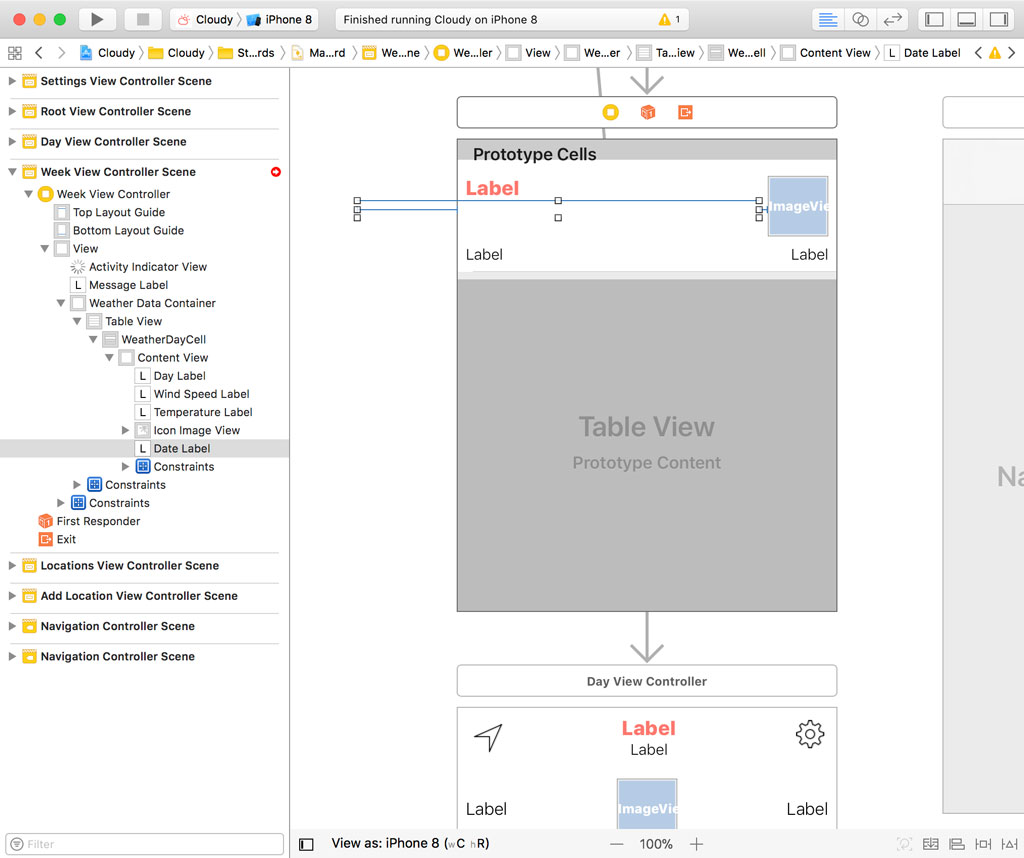Collapse the Weather Data Container item
Viewport: 1024px width, 858px height.
[62, 303]
